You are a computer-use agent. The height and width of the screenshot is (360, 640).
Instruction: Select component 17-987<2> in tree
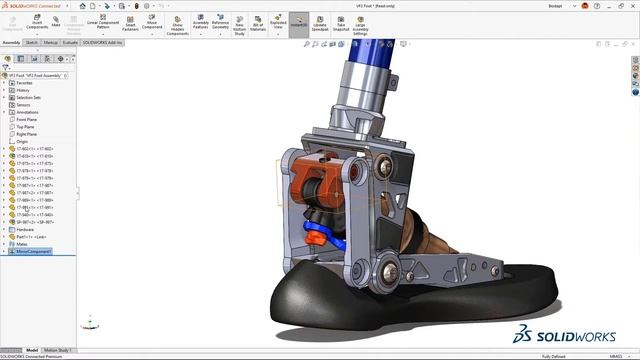pyautogui.click(x=34, y=193)
